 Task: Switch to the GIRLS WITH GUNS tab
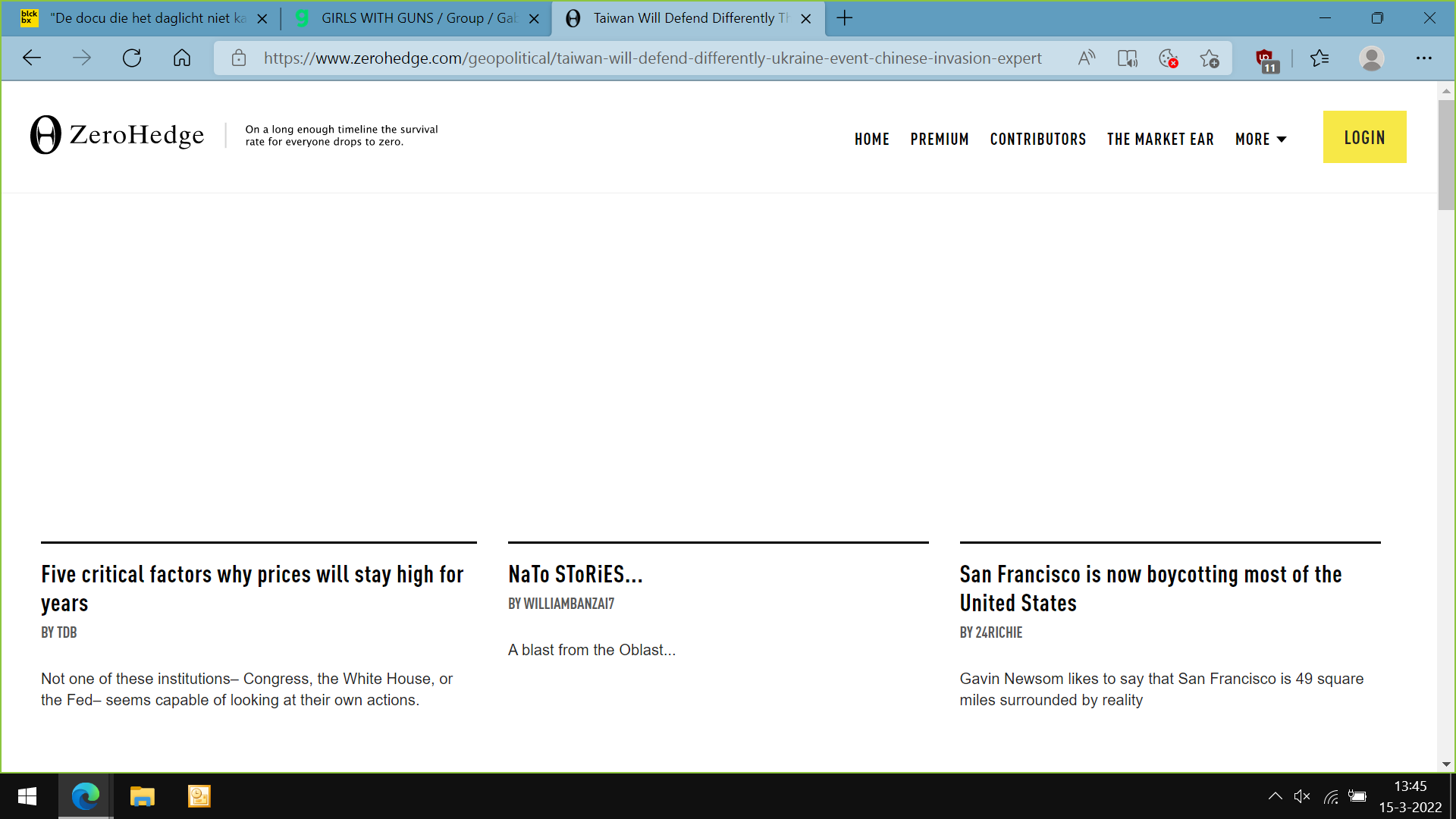coord(417,18)
